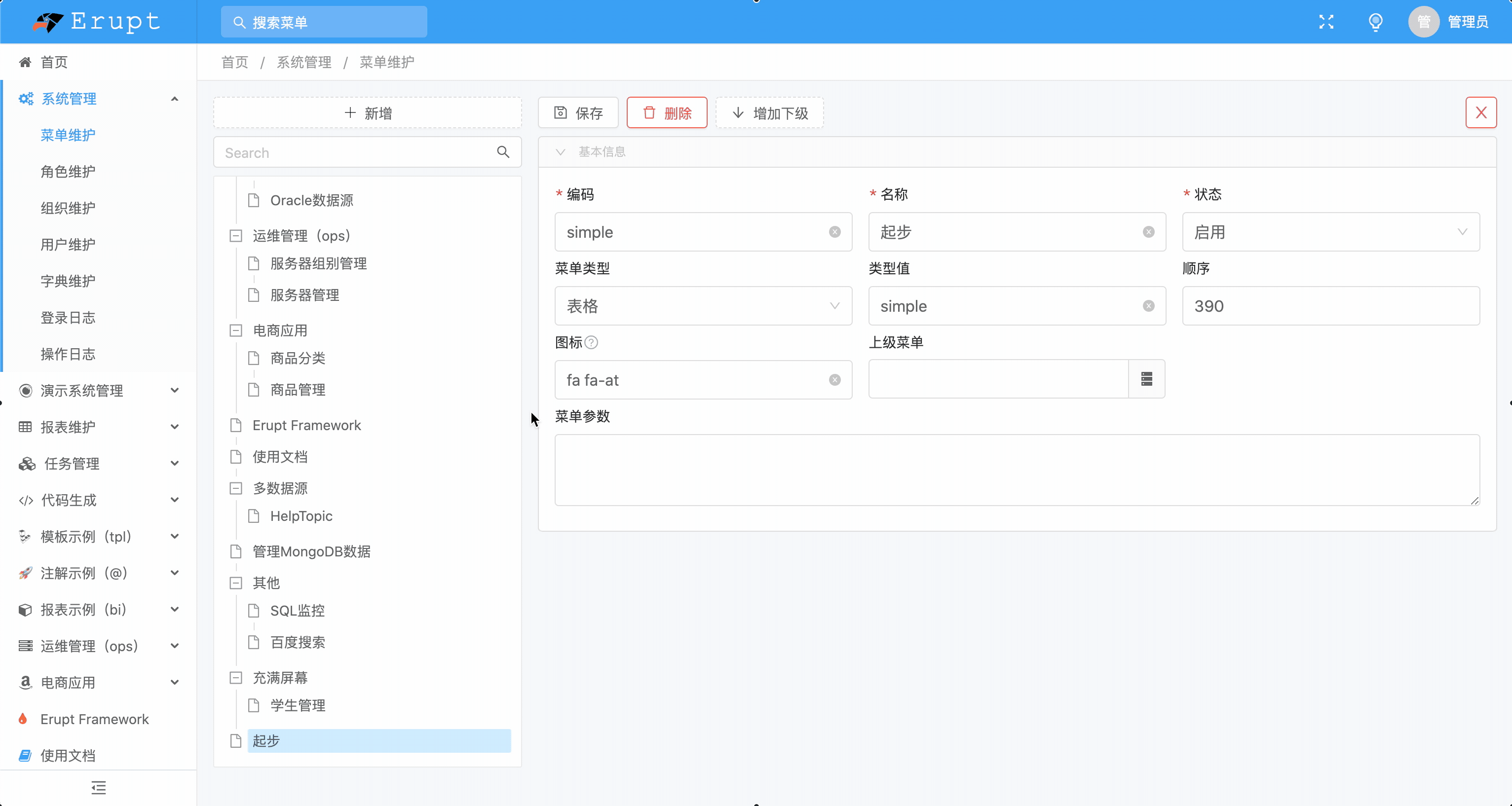Collapse the 其他 tree node
The width and height of the screenshot is (1512, 806).
click(x=236, y=583)
